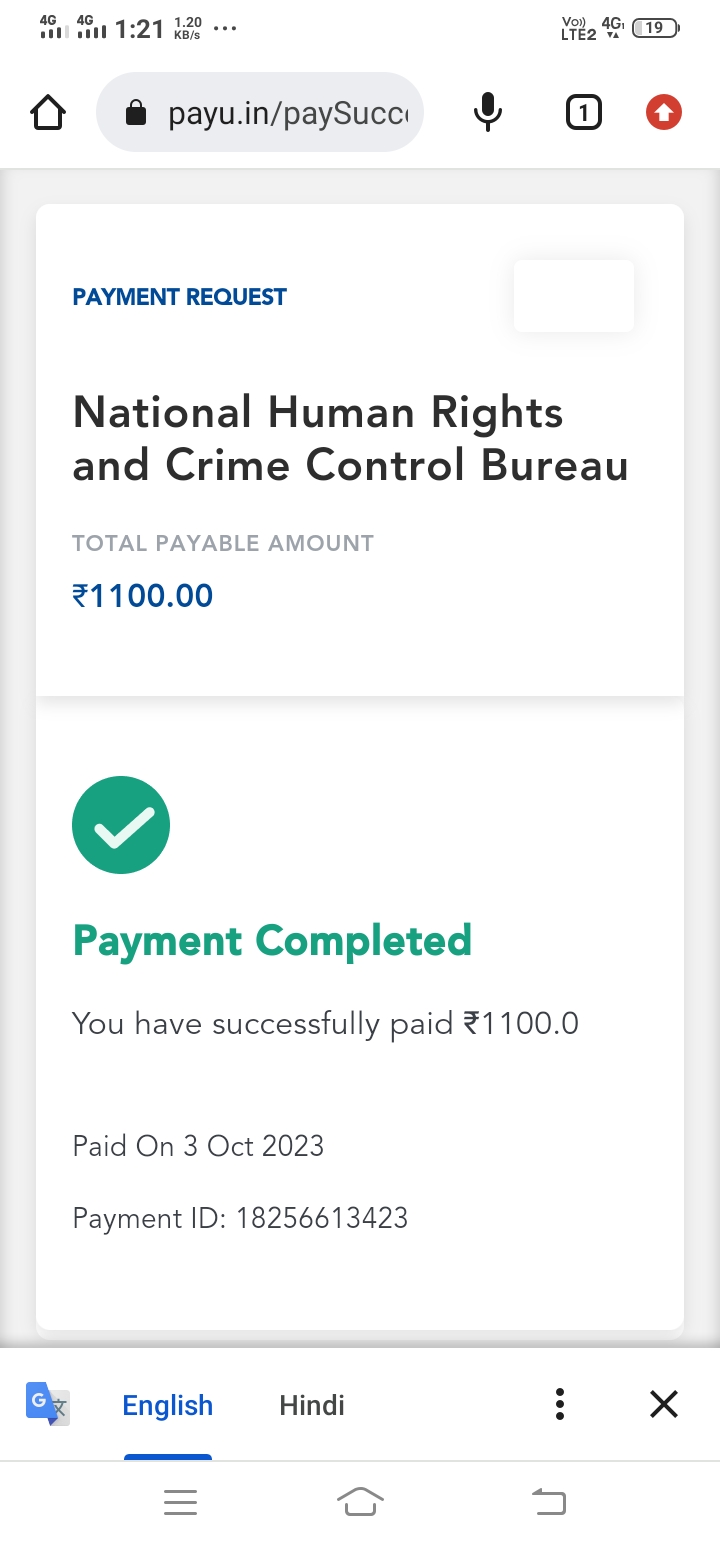Open the tab switcher showing 1 tab
720x1544 pixels.
tap(583, 113)
